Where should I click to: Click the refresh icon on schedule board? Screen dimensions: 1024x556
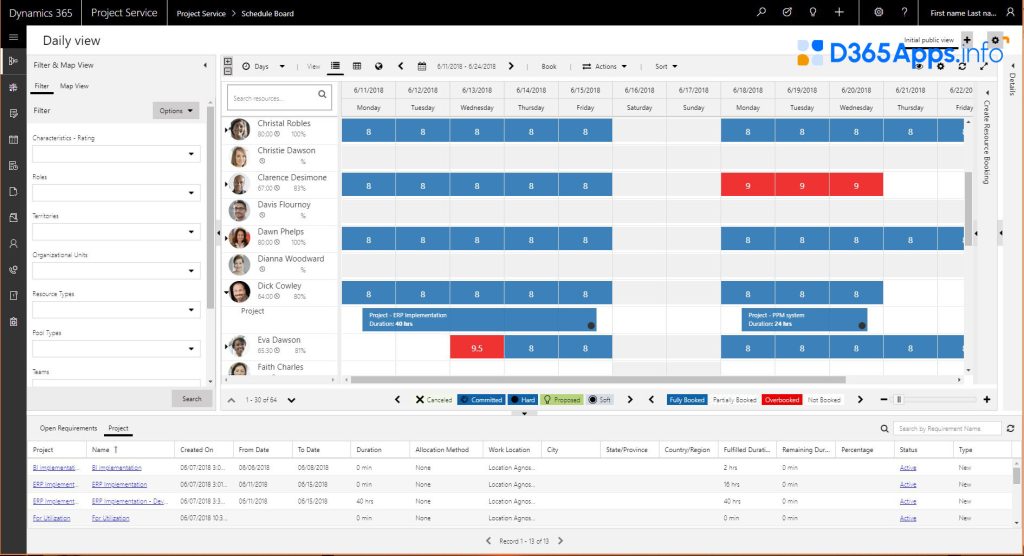(962, 66)
